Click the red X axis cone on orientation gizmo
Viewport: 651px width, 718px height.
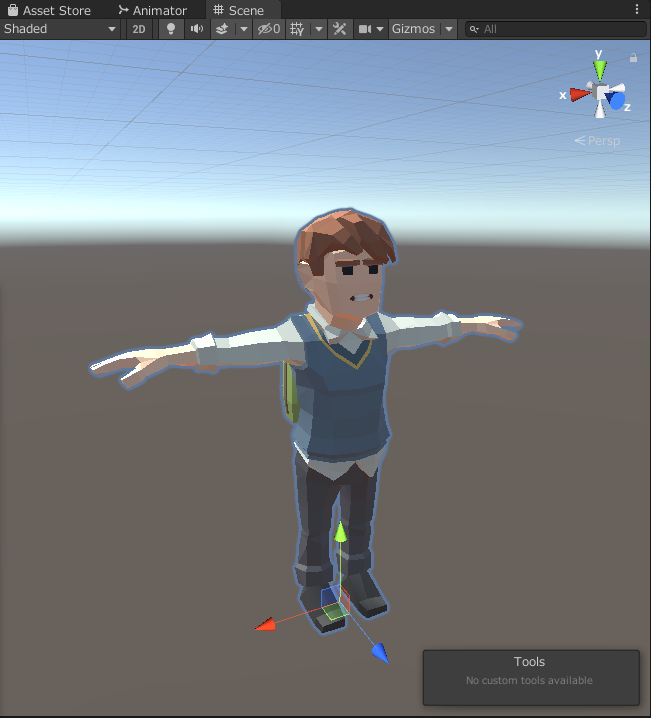point(580,95)
